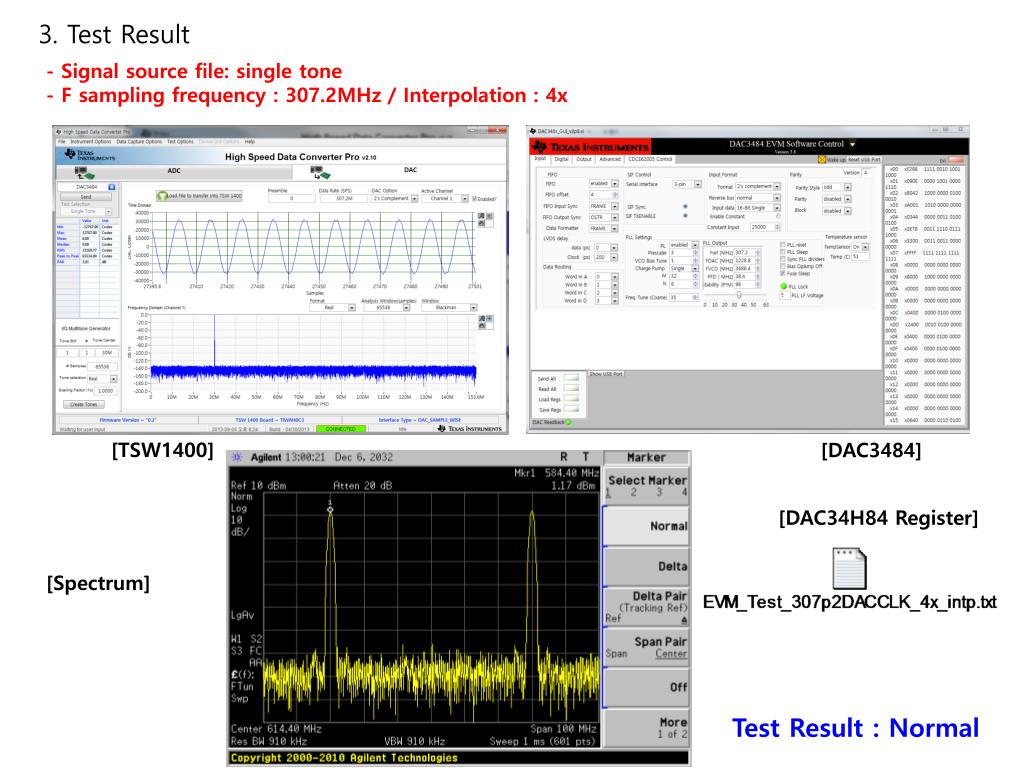
Task: Click Delta softkey on Agilent analyzer
Action: pyautogui.click(x=646, y=566)
